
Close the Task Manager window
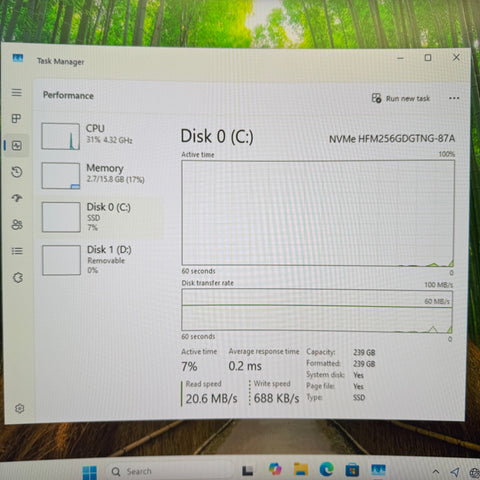456,57
